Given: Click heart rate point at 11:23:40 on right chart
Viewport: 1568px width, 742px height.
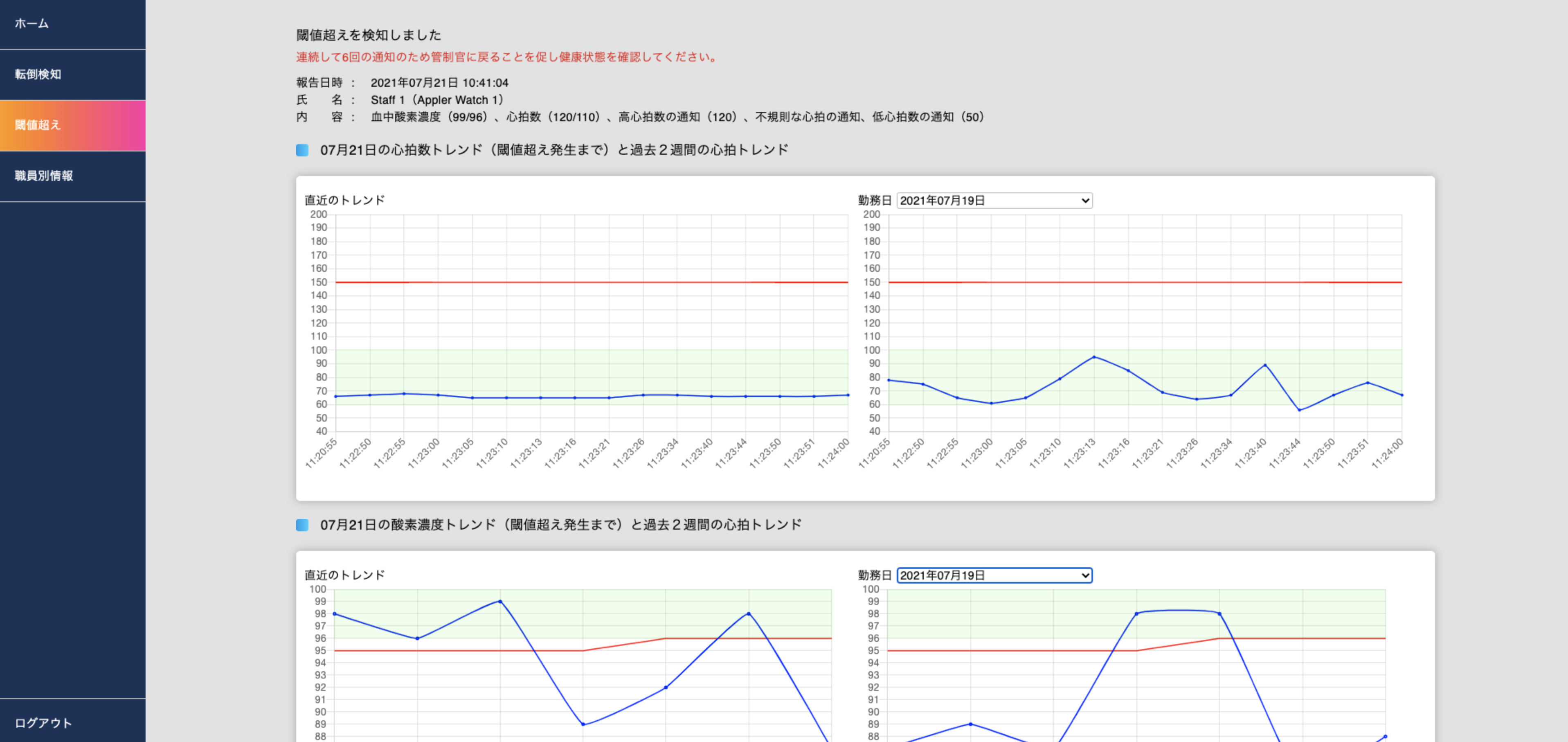Looking at the screenshot, I should pyautogui.click(x=1265, y=365).
